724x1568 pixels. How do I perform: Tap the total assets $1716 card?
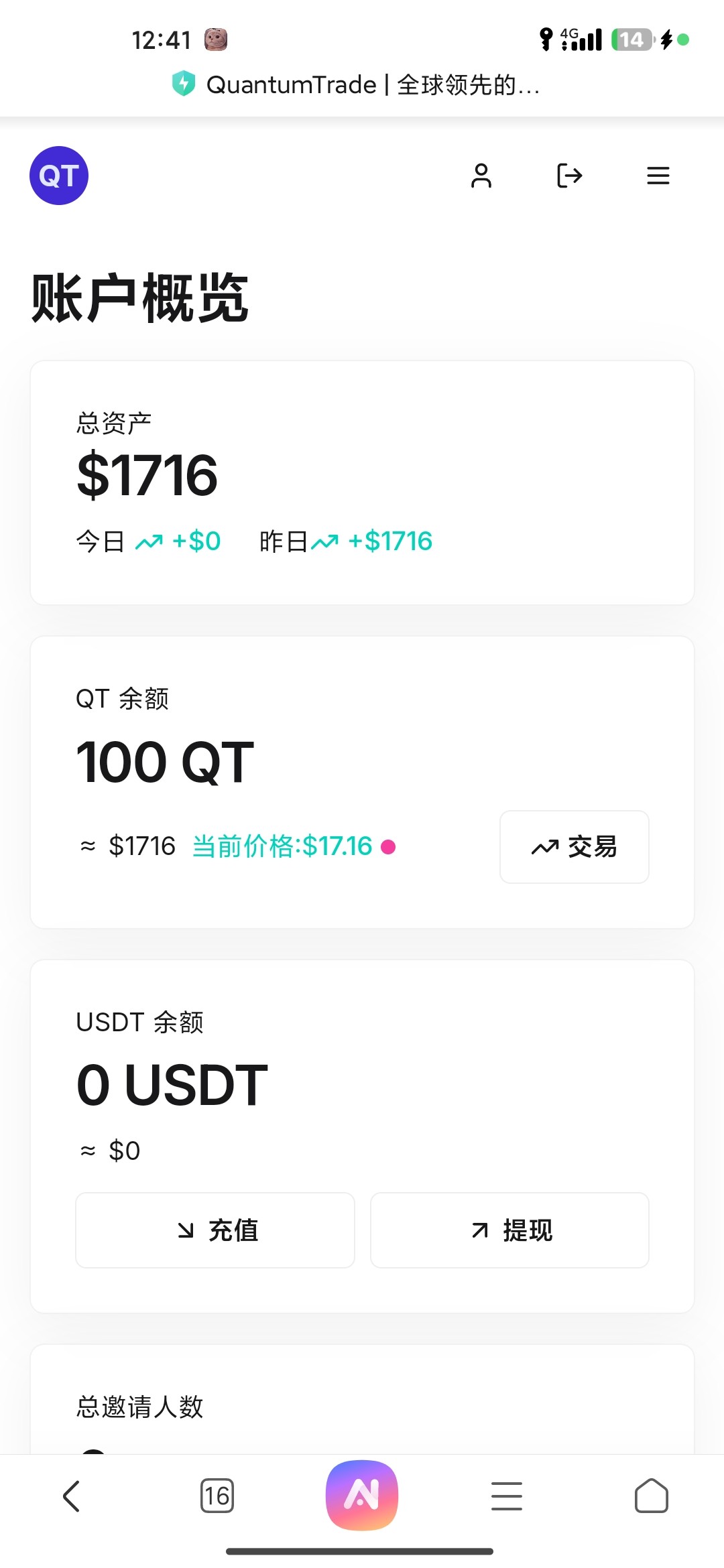click(x=362, y=482)
